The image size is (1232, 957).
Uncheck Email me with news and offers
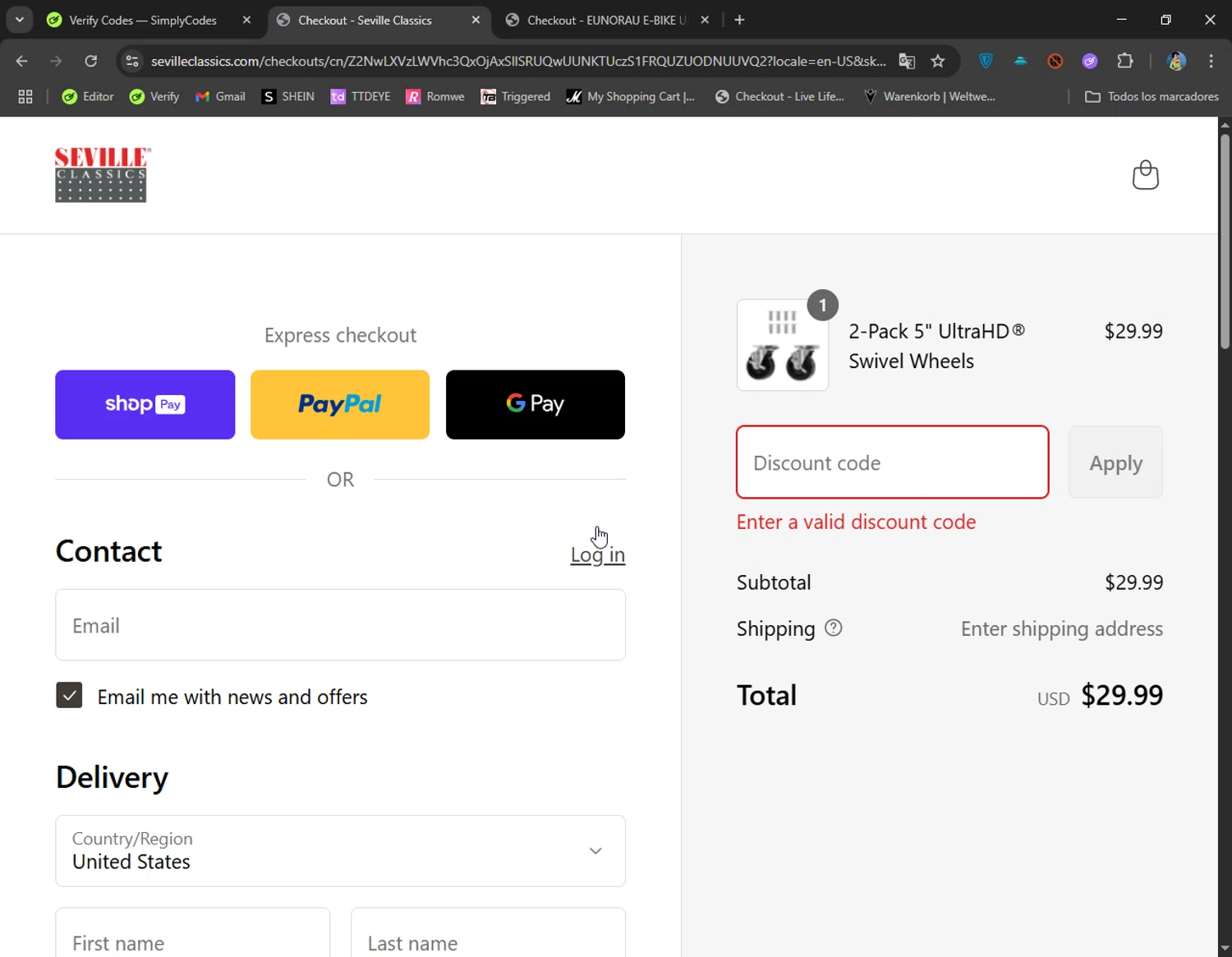point(69,695)
